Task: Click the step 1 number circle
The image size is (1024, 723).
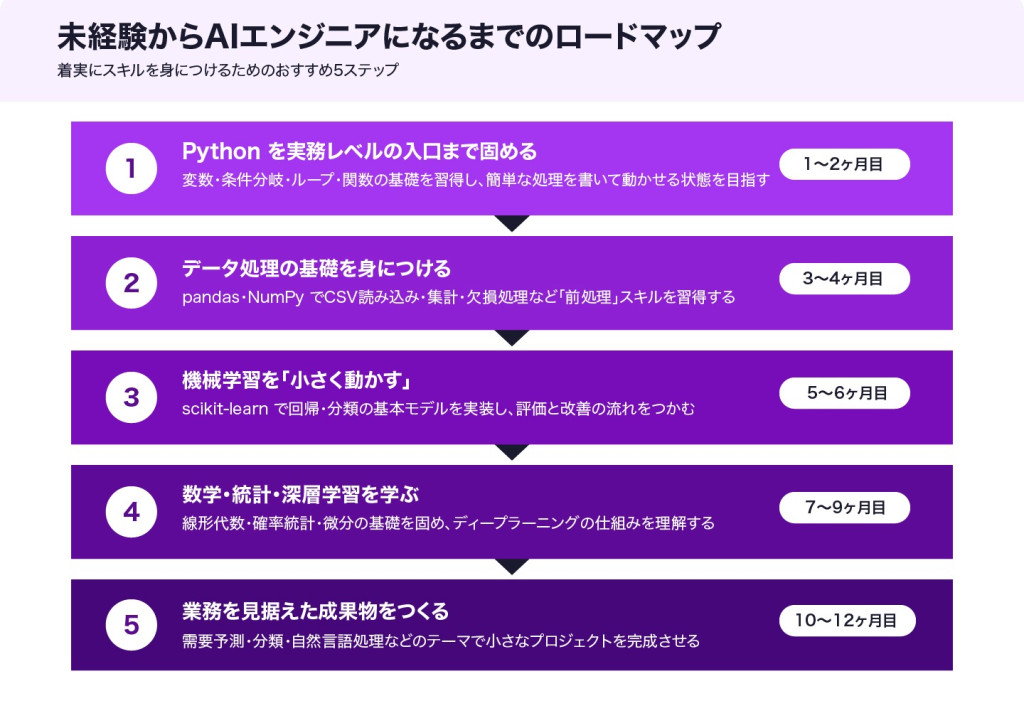Action: pos(131,168)
